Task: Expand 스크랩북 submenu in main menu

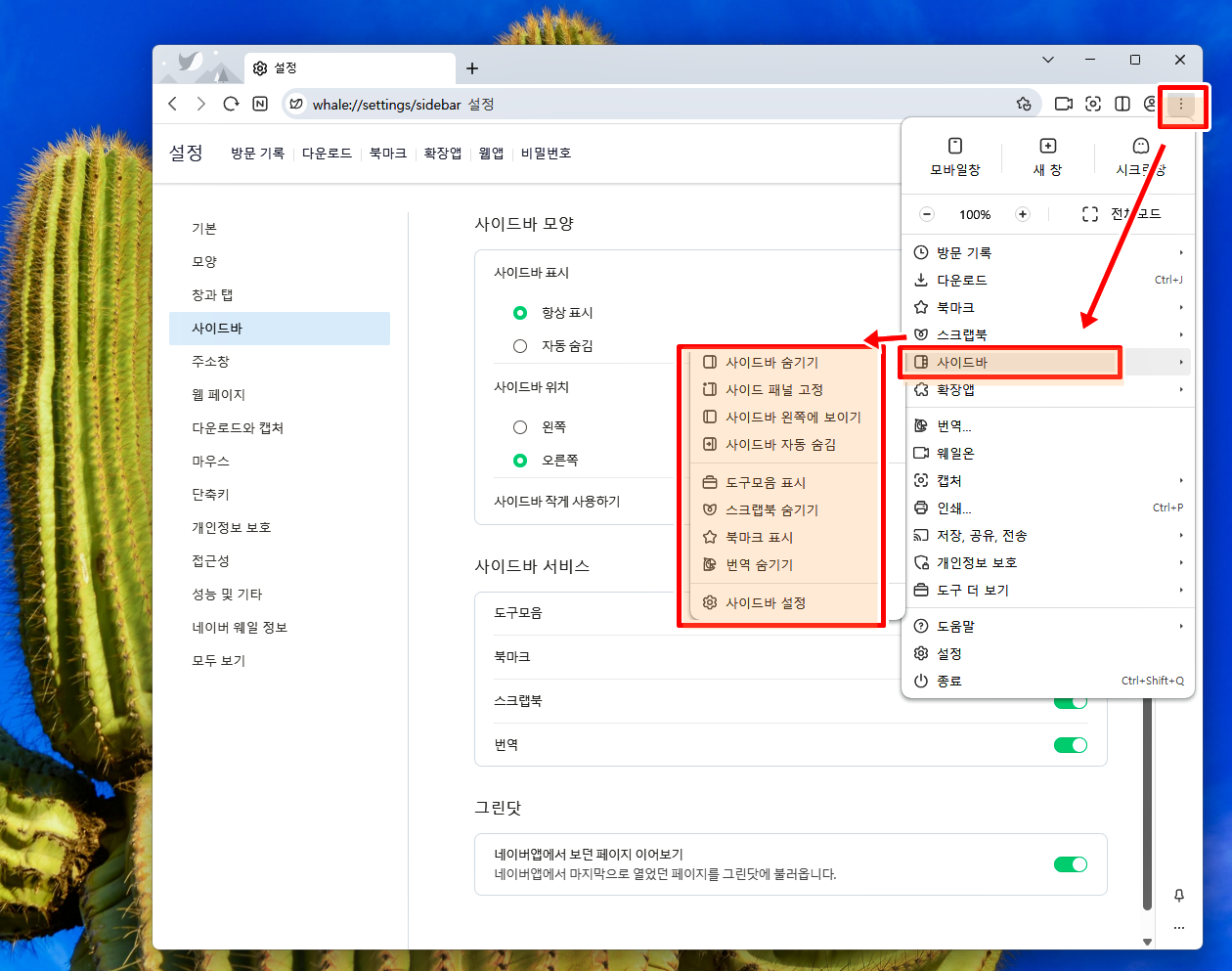Action: 1048,334
